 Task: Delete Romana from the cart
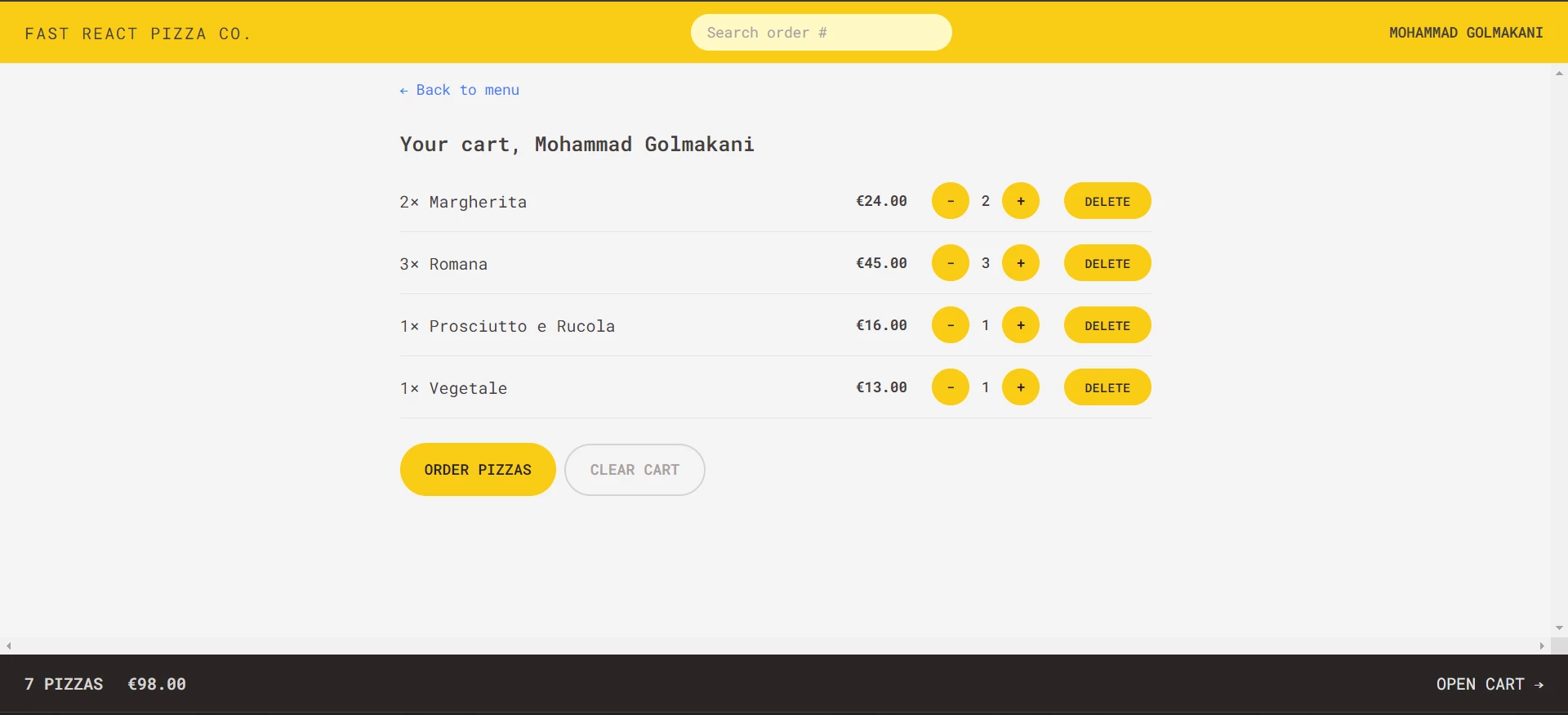point(1107,263)
